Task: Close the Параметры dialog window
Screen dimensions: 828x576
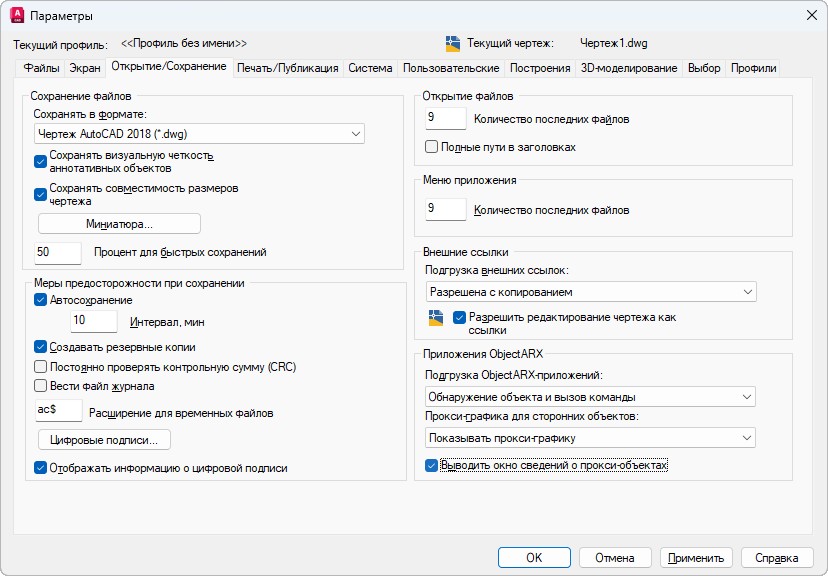Action: 810,15
